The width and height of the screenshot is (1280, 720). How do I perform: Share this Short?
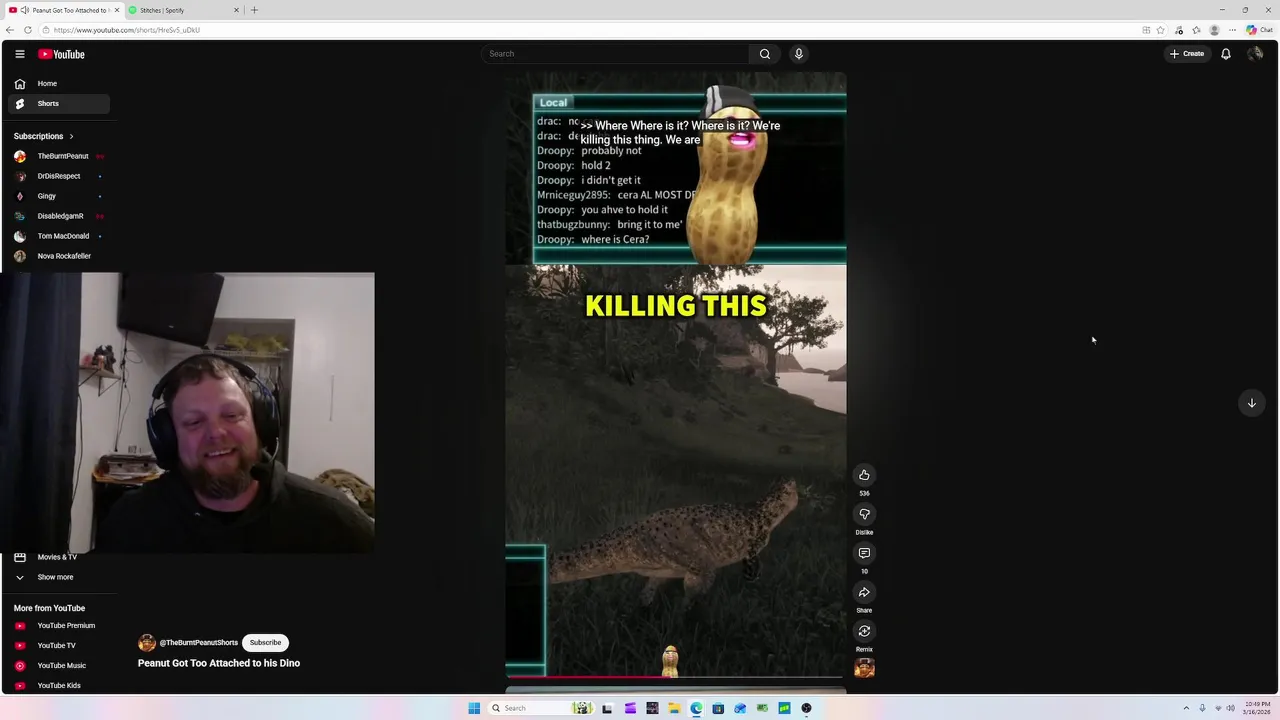(864, 592)
